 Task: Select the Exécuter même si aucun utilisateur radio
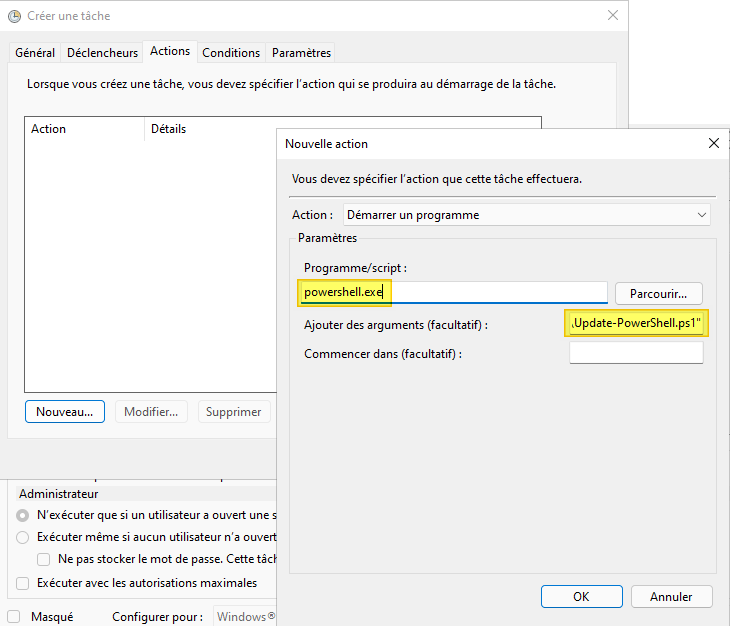[x=23, y=537]
